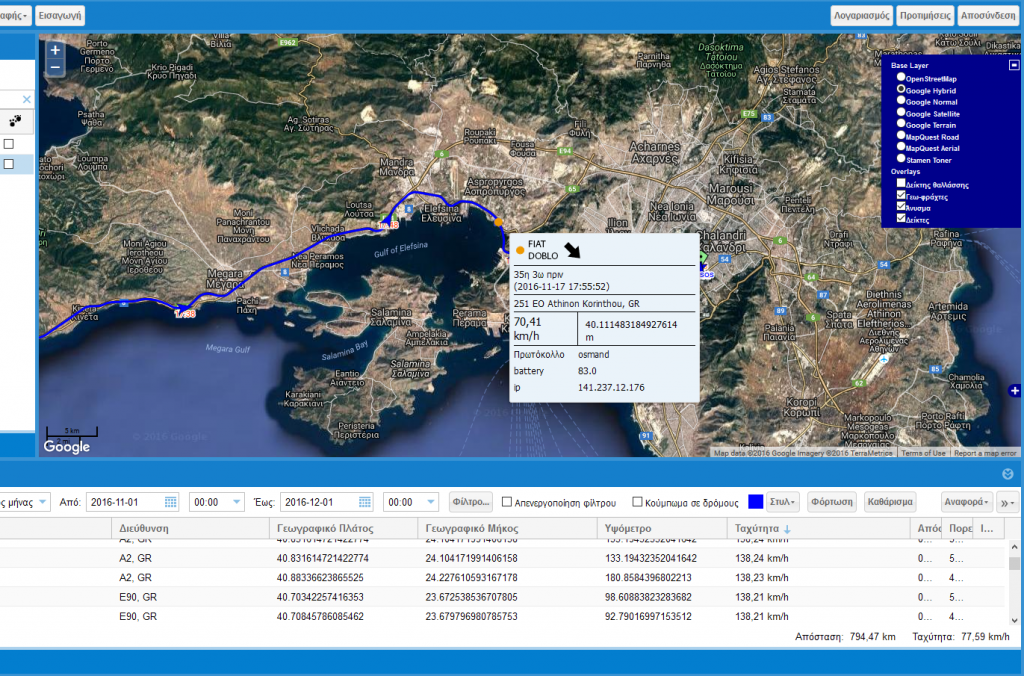The height and width of the screenshot is (676, 1024).
Task: Click the table scrollbar up arrow
Action: coord(1014,546)
